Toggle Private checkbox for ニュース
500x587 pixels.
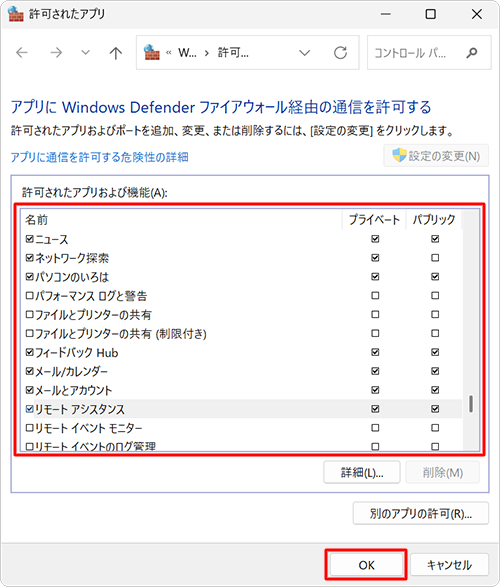point(375,239)
